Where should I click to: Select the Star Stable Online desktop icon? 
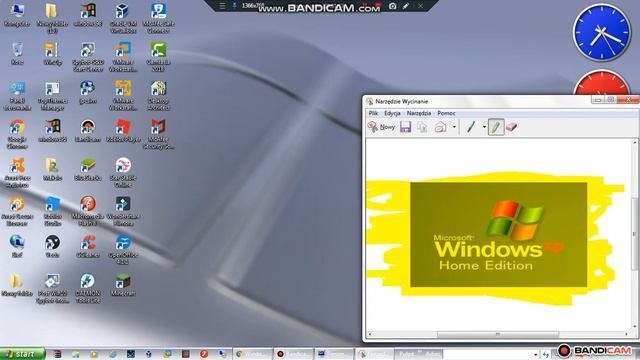click(x=123, y=172)
